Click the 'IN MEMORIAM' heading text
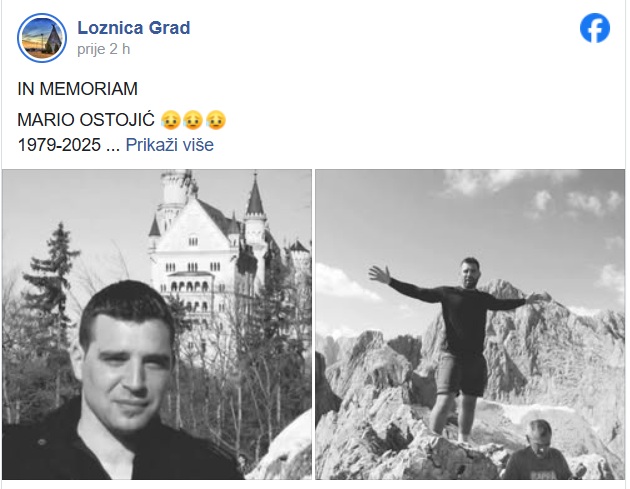 tap(78, 89)
